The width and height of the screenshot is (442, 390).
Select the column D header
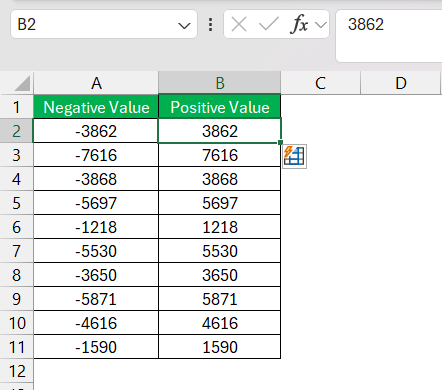[401, 83]
